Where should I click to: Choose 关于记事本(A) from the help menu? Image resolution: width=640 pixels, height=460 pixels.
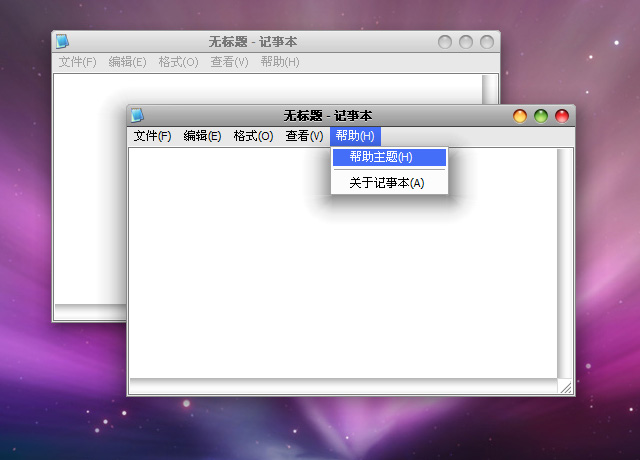click(x=389, y=183)
